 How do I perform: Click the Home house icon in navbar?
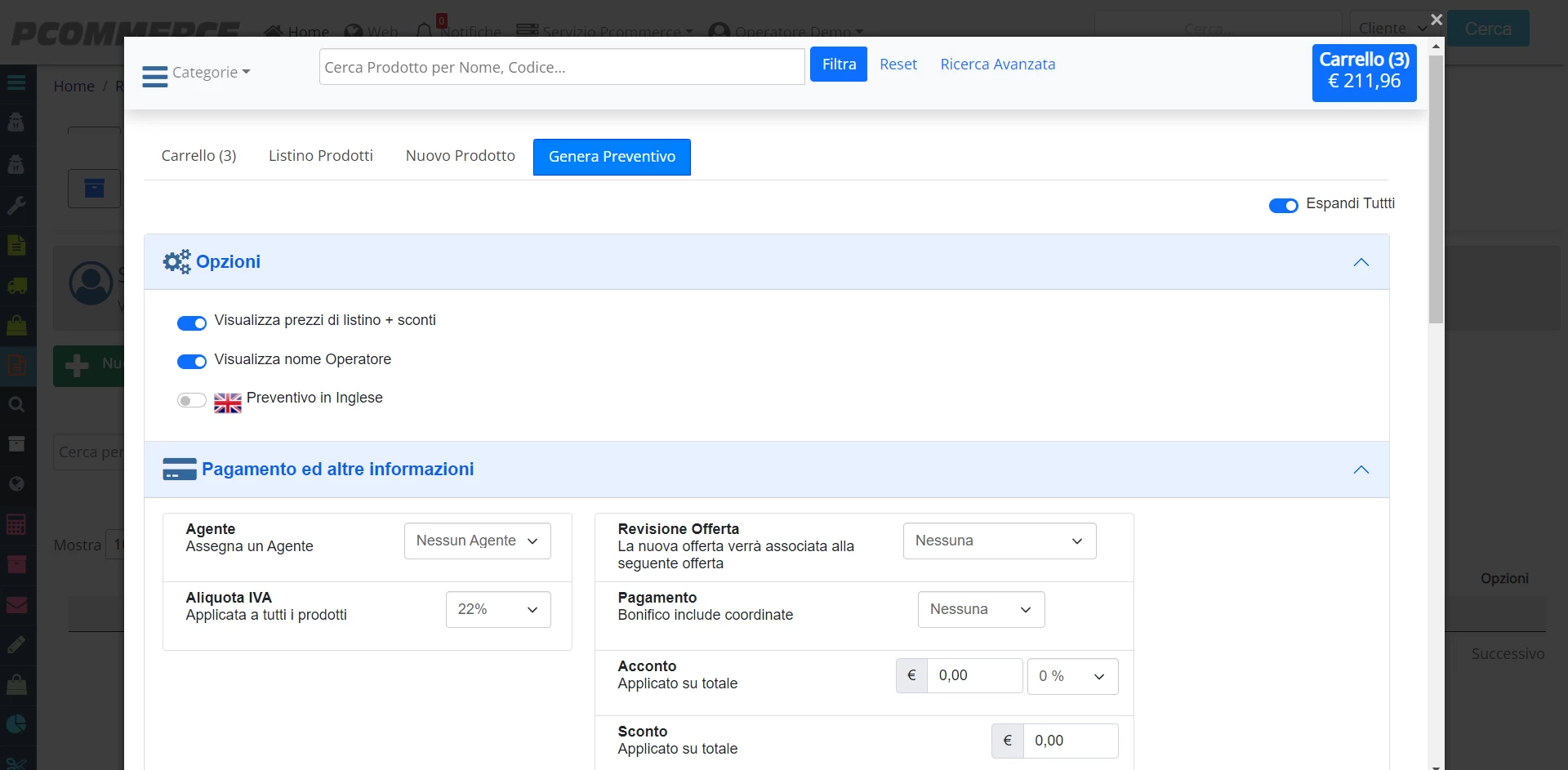click(274, 32)
